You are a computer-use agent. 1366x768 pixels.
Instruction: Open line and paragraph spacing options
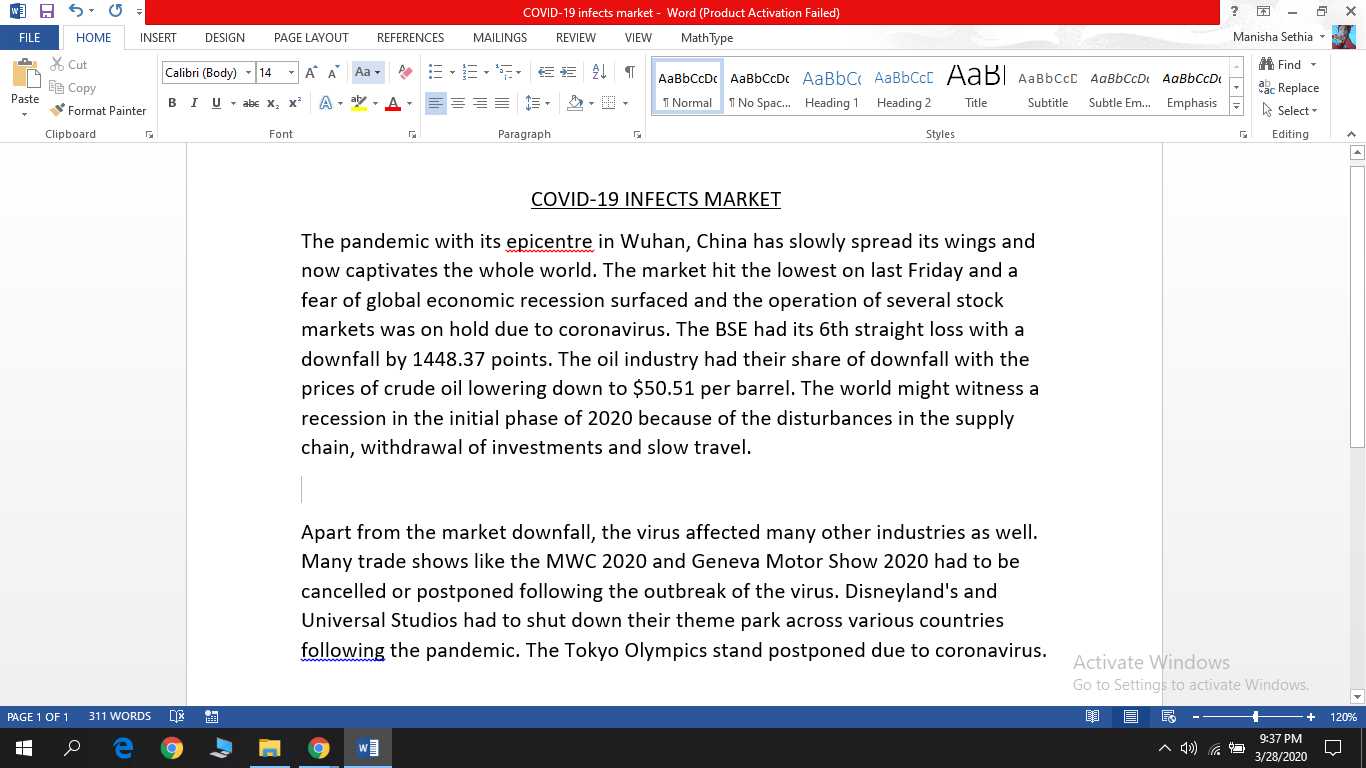tap(537, 103)
